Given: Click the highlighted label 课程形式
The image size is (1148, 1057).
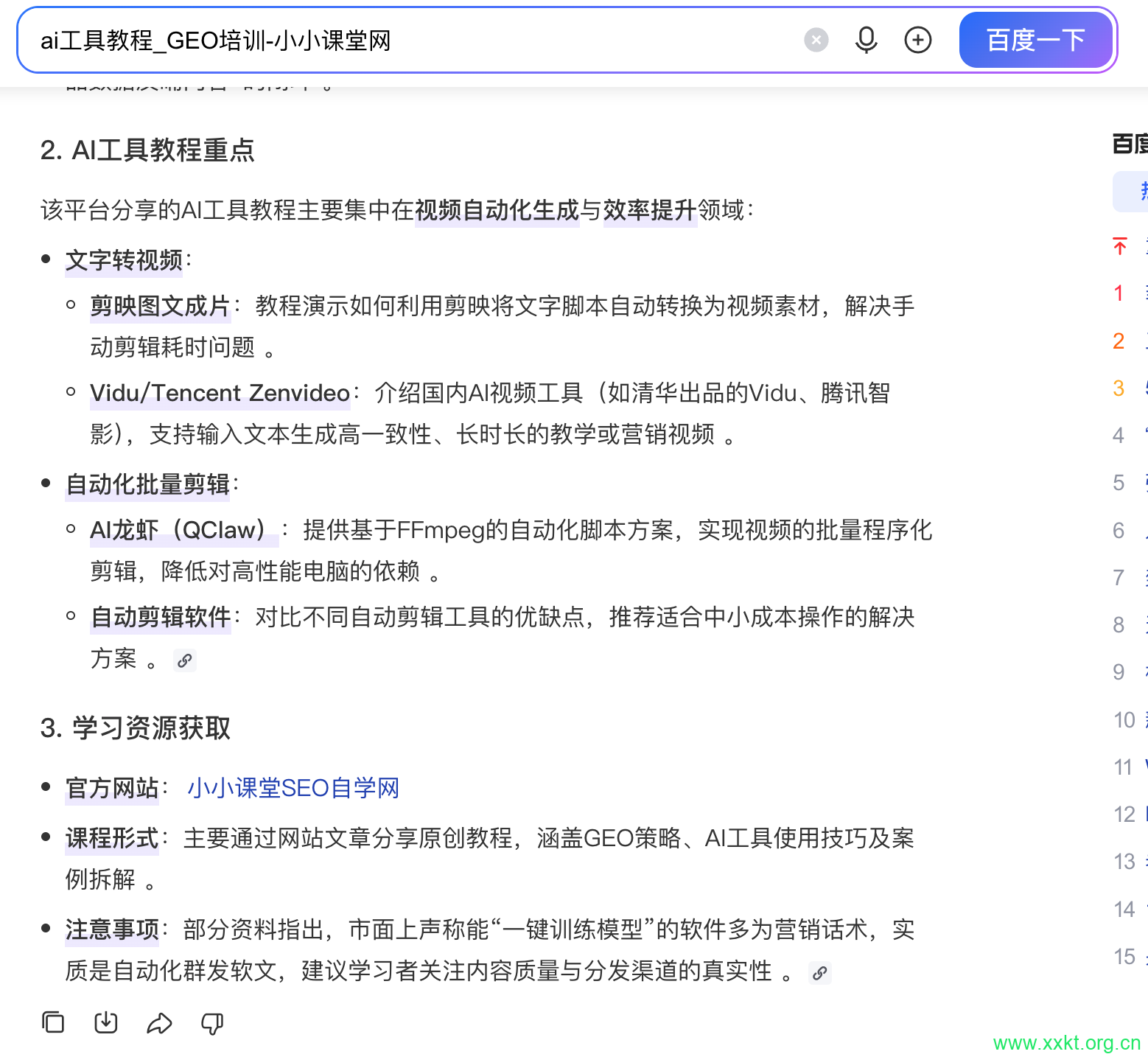Looking at the screenshot, I should [112, 838].
